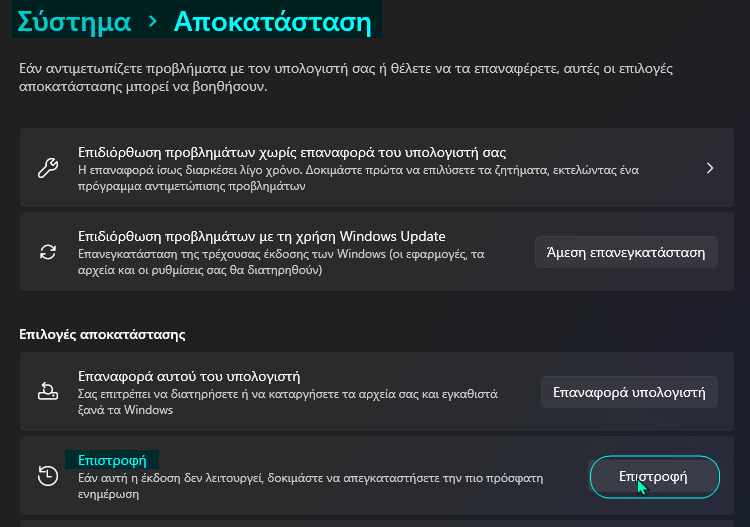Image resolution: width=750 pixels, height=527 pixels.
Task: Click the Windows Update sync arrows icon
Action: tap(47, 252)
